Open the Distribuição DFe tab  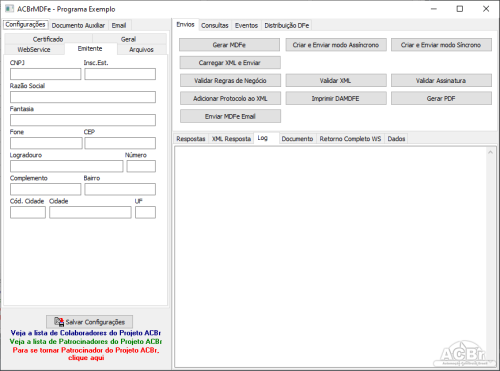(x=287, y=25)
